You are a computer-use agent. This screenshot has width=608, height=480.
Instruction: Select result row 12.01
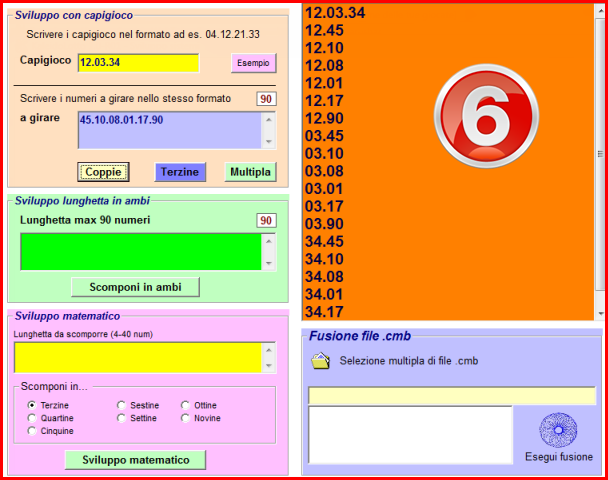324,83
